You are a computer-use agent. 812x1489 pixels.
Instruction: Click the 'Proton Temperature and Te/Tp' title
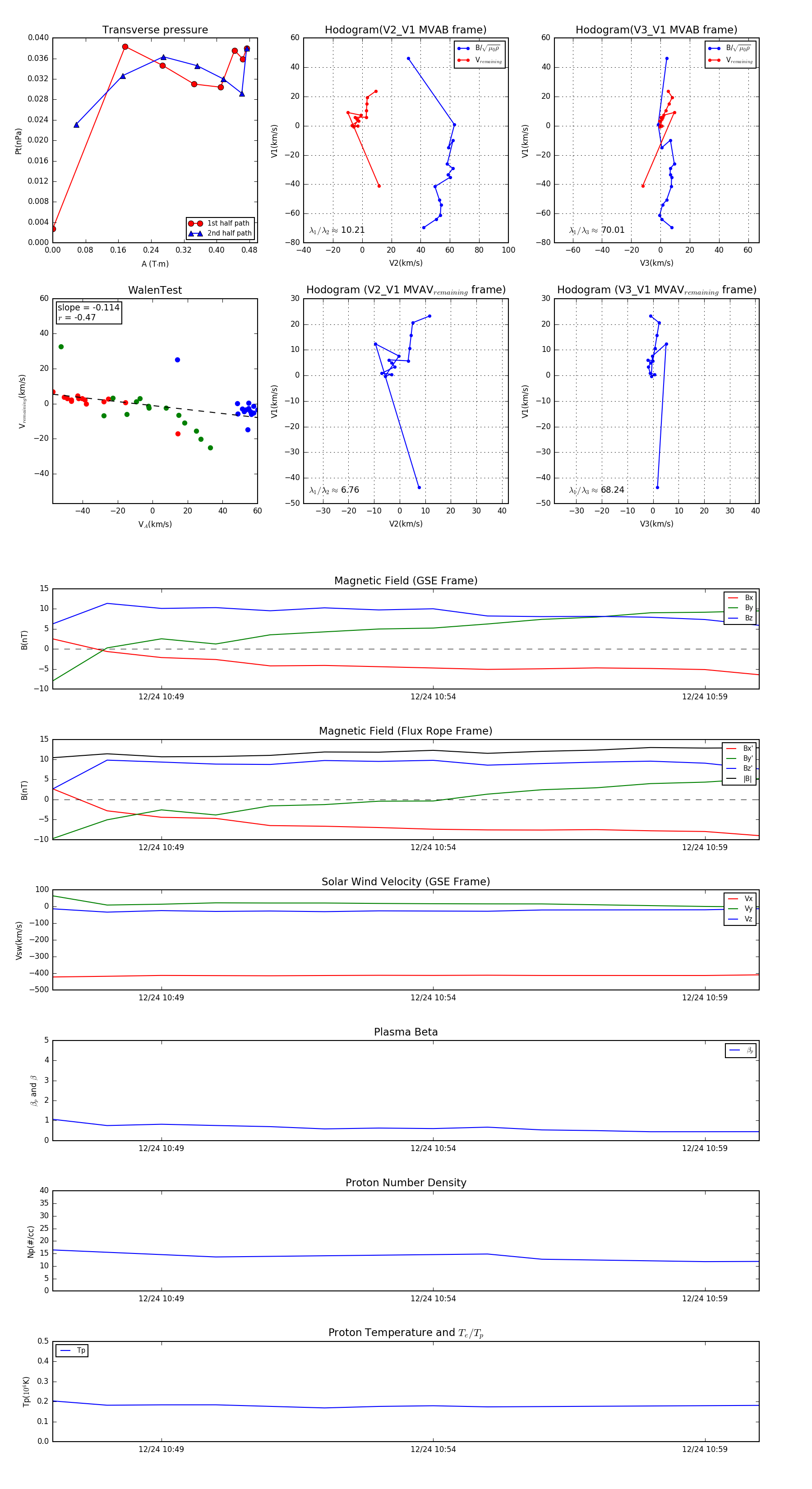406,1332
